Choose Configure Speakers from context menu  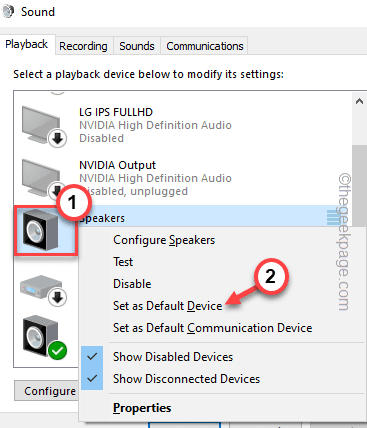164,240
